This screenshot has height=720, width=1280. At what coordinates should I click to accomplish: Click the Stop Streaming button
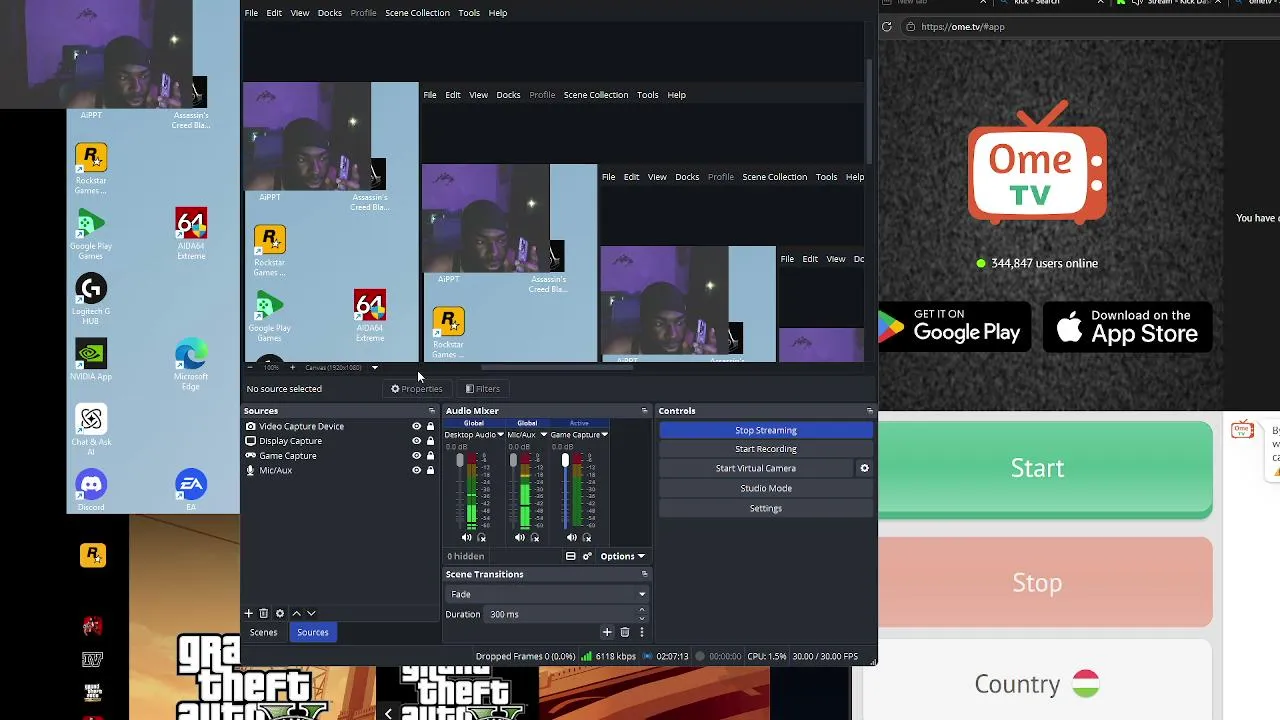click(766, 430)
